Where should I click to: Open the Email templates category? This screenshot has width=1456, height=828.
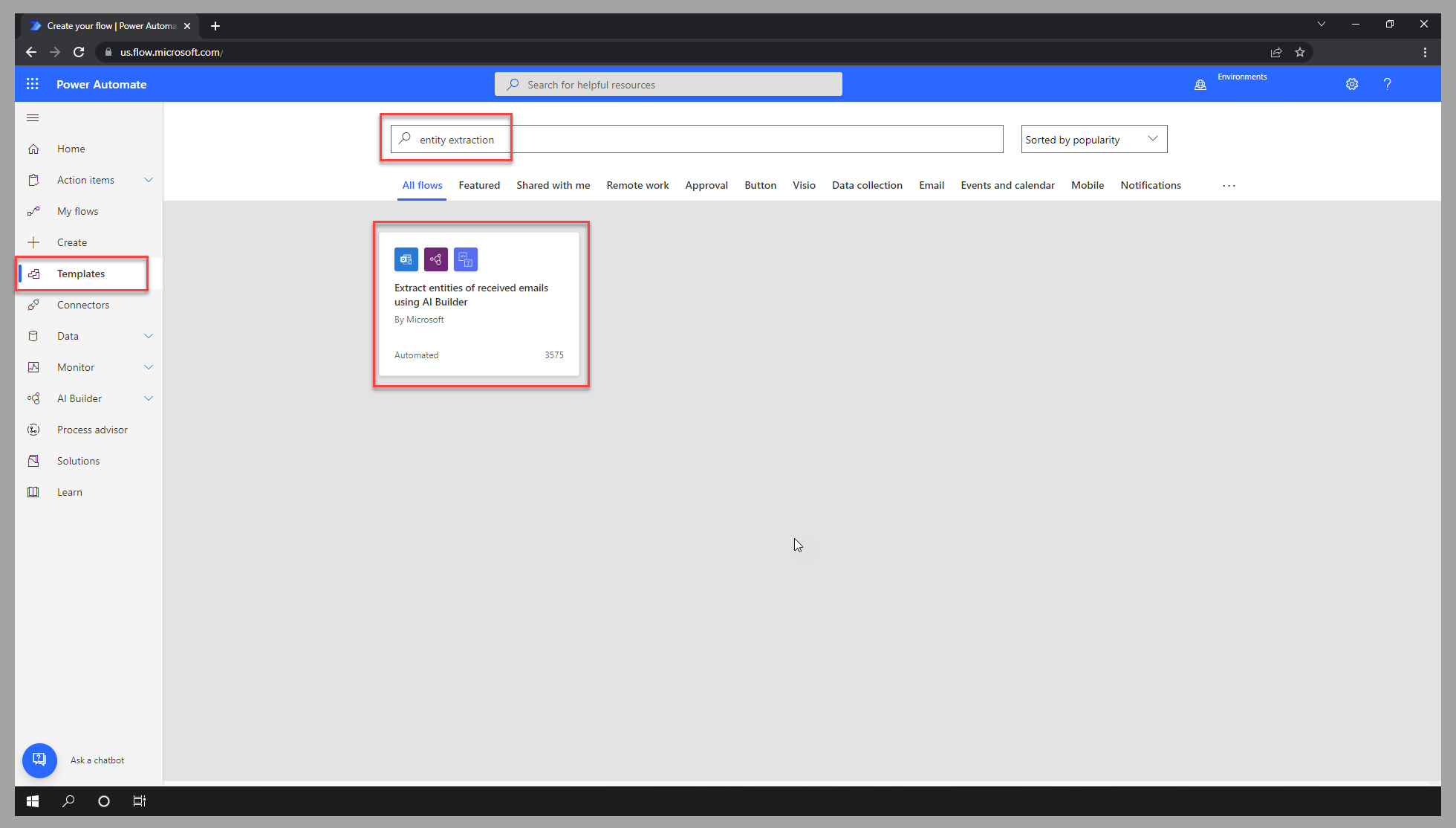click(932, 185)
